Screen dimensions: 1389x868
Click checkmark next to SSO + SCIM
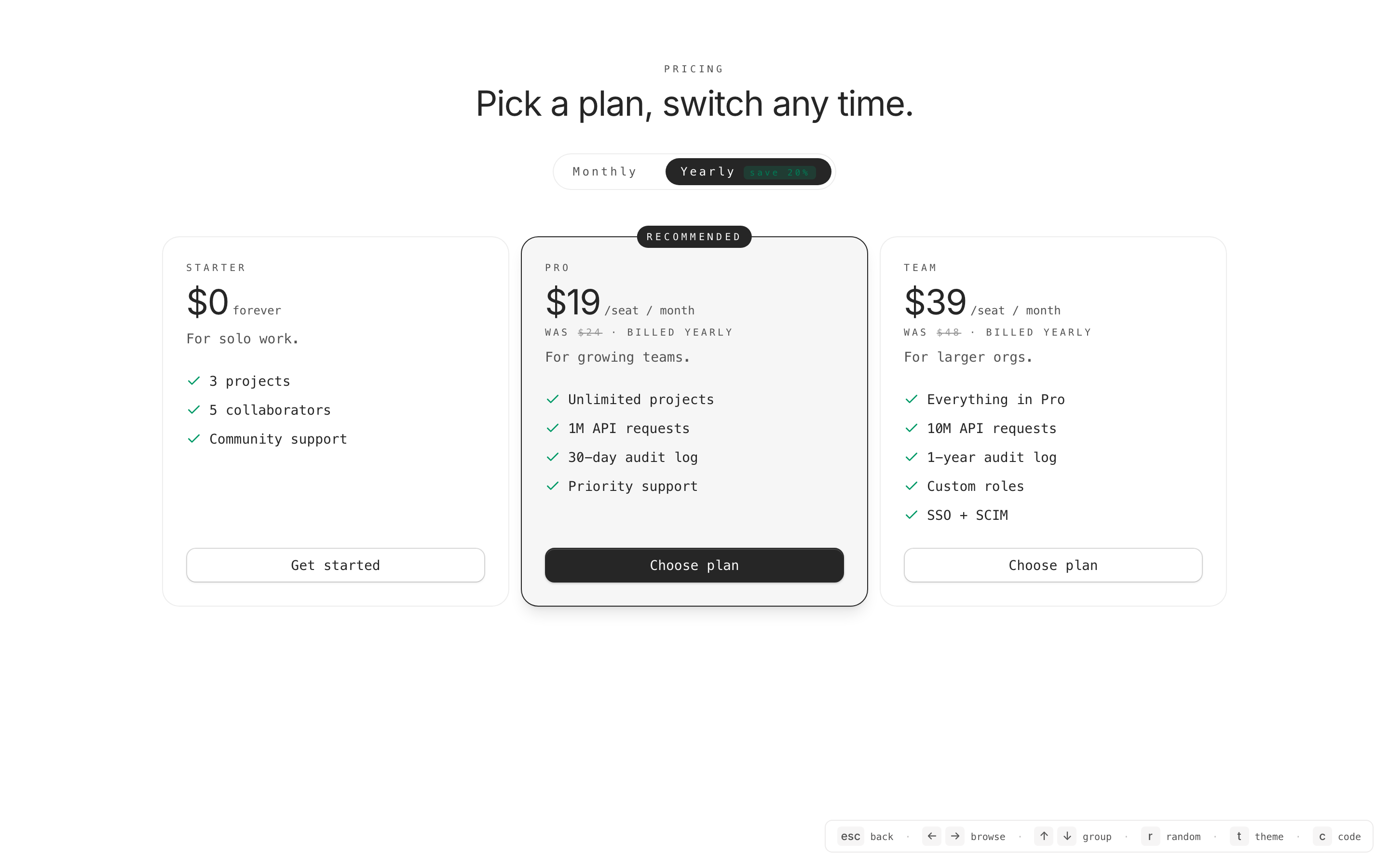[x=912, y=515]
